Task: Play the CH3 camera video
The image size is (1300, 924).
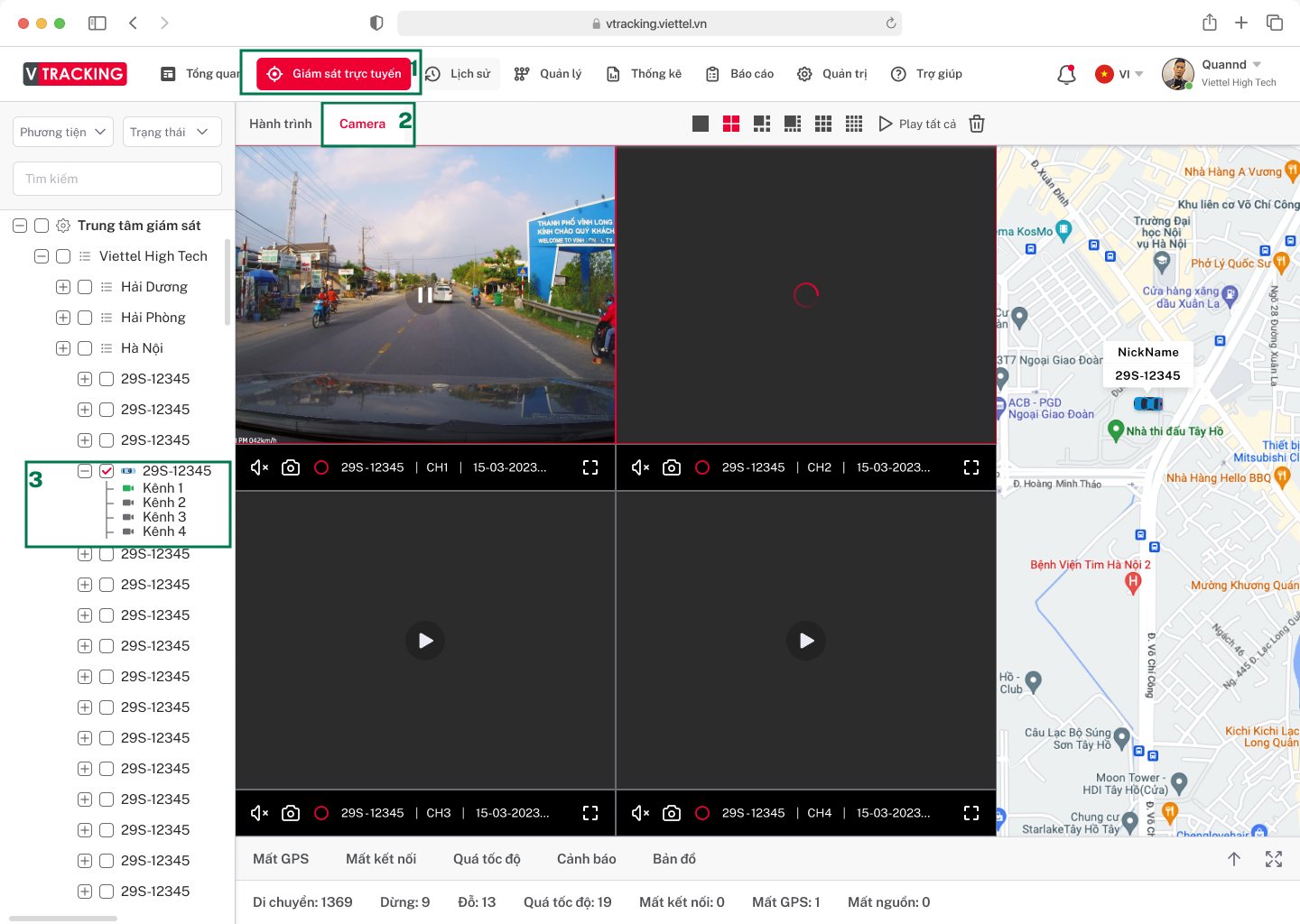Action: click(x=425, y=641)
